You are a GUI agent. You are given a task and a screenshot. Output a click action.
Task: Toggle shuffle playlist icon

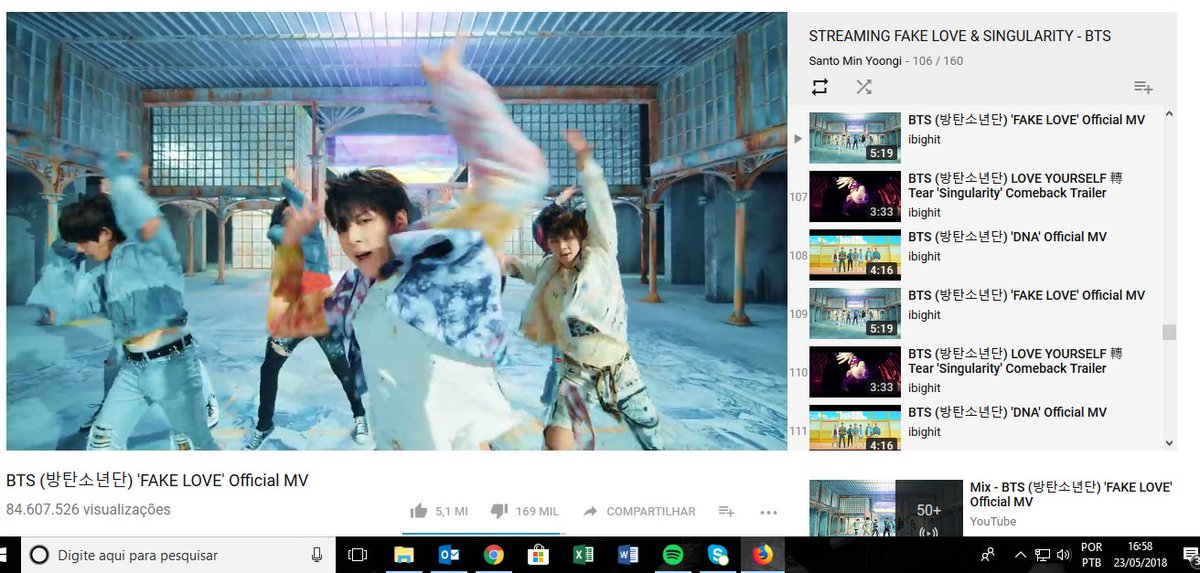864,87
